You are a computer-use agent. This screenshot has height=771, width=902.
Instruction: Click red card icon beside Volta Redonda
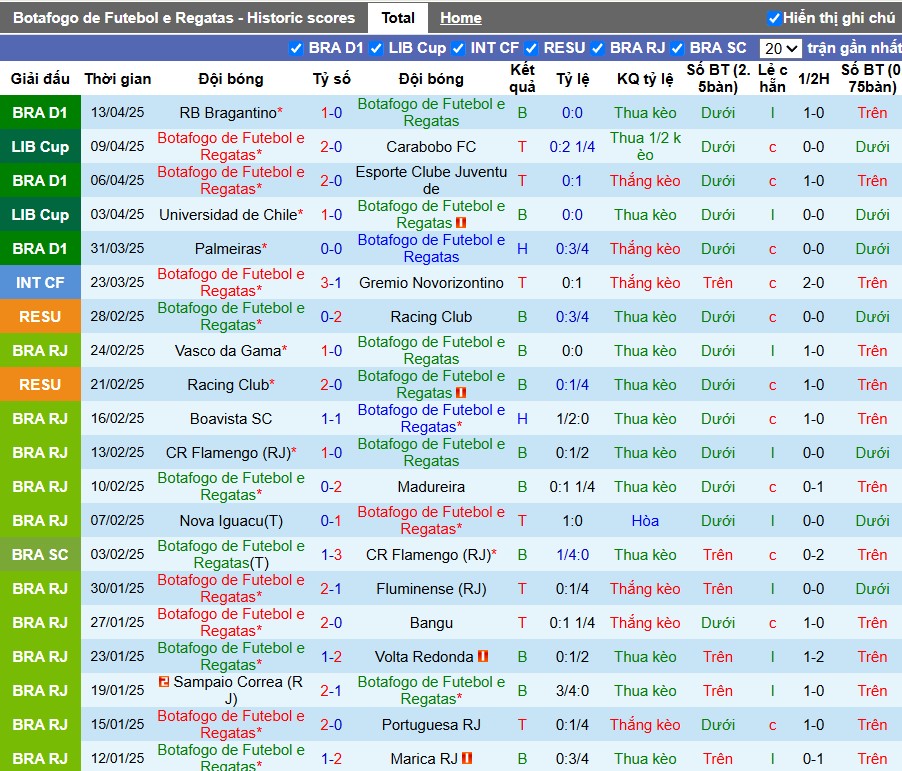point(483,656)
